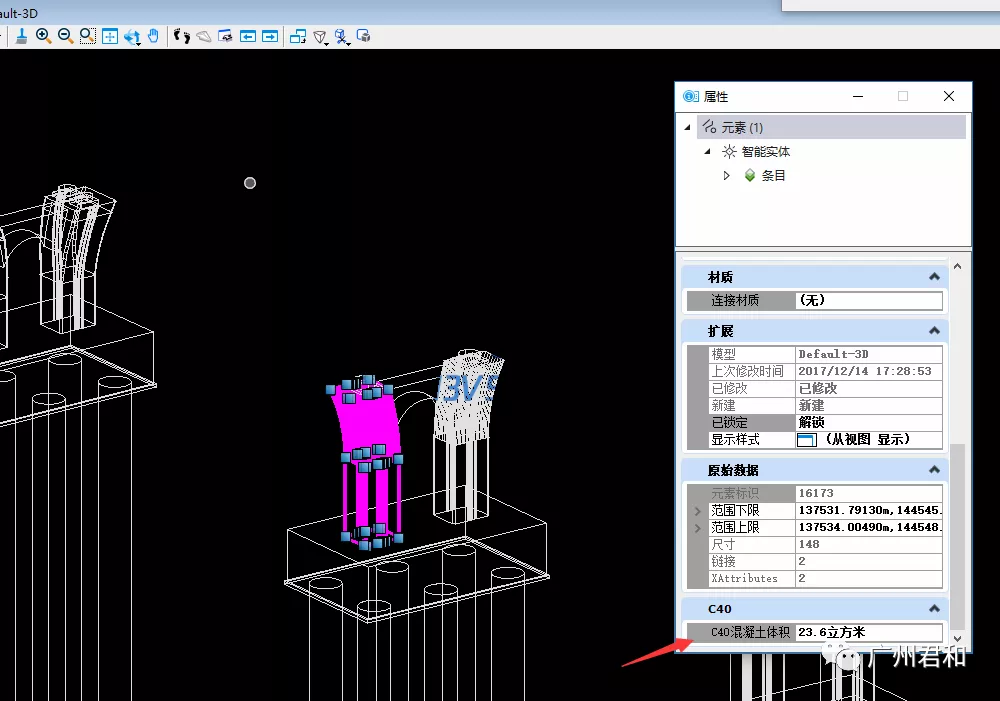Click the 已锁定 value 解锁 field
The width and height of the screenshot is (1000, 701).
[x=869, y=422]
